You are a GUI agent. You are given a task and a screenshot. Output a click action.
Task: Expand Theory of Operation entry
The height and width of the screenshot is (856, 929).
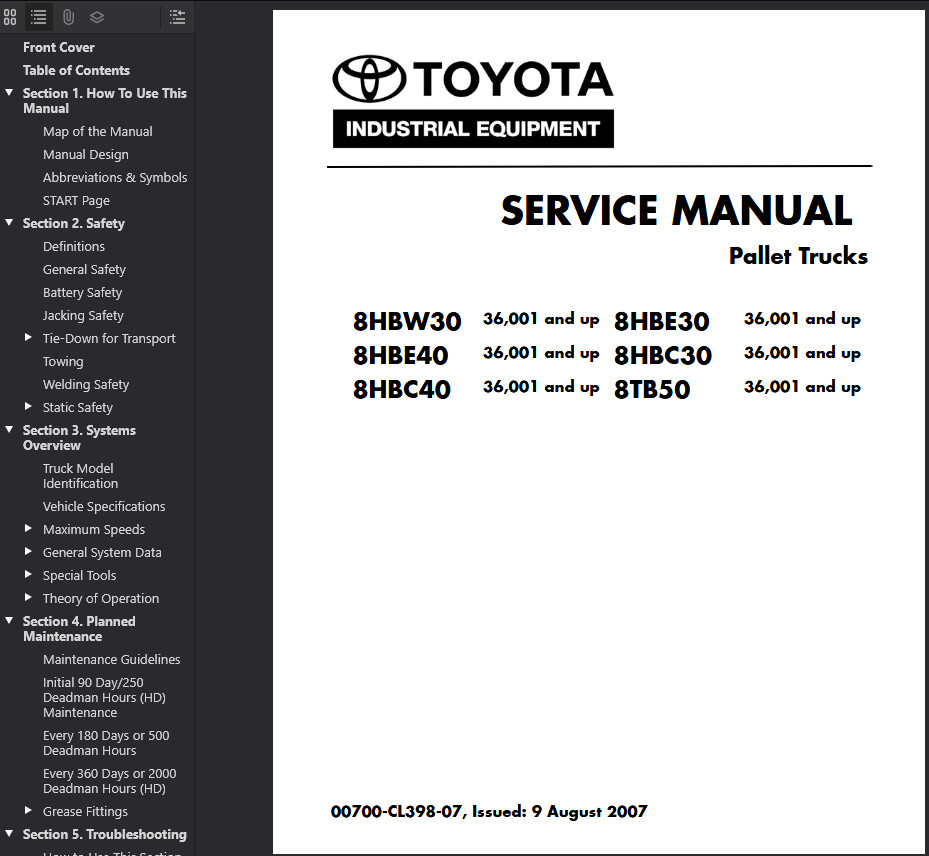(x=28, y=598)
